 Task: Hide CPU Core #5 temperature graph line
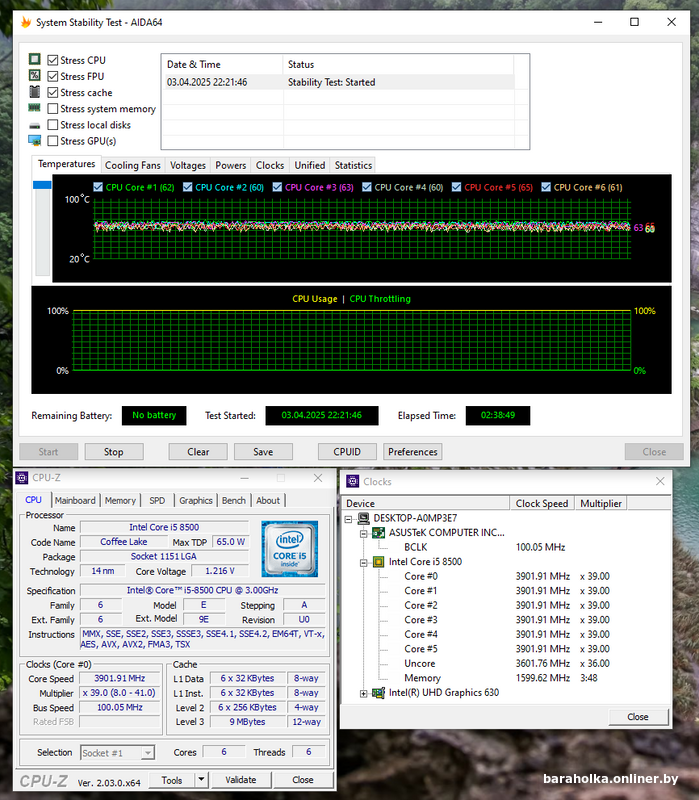456,187
